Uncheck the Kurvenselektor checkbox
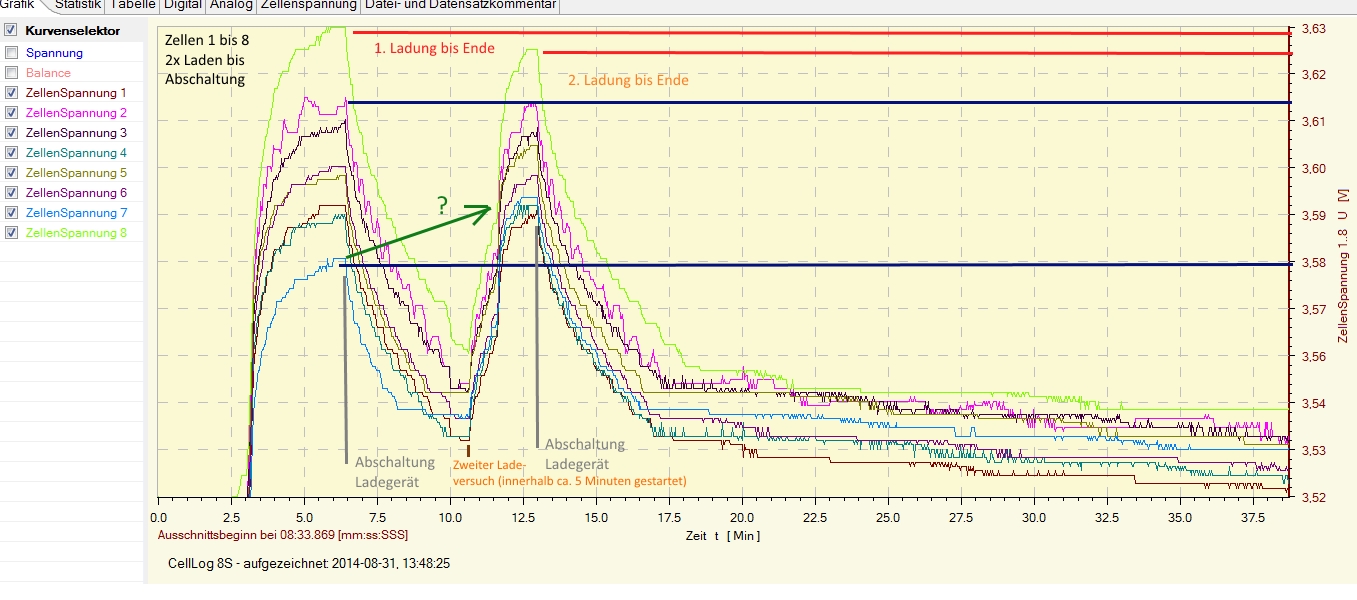Image resolution: width=1357 pixels, height=600 pixels. (11, 31)
